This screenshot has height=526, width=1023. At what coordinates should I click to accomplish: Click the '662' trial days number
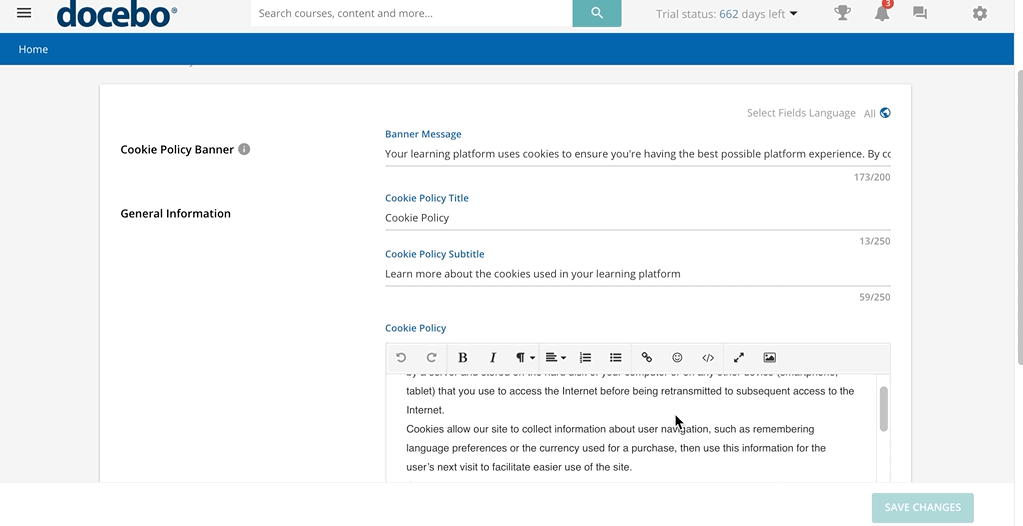tap(729, 14)
